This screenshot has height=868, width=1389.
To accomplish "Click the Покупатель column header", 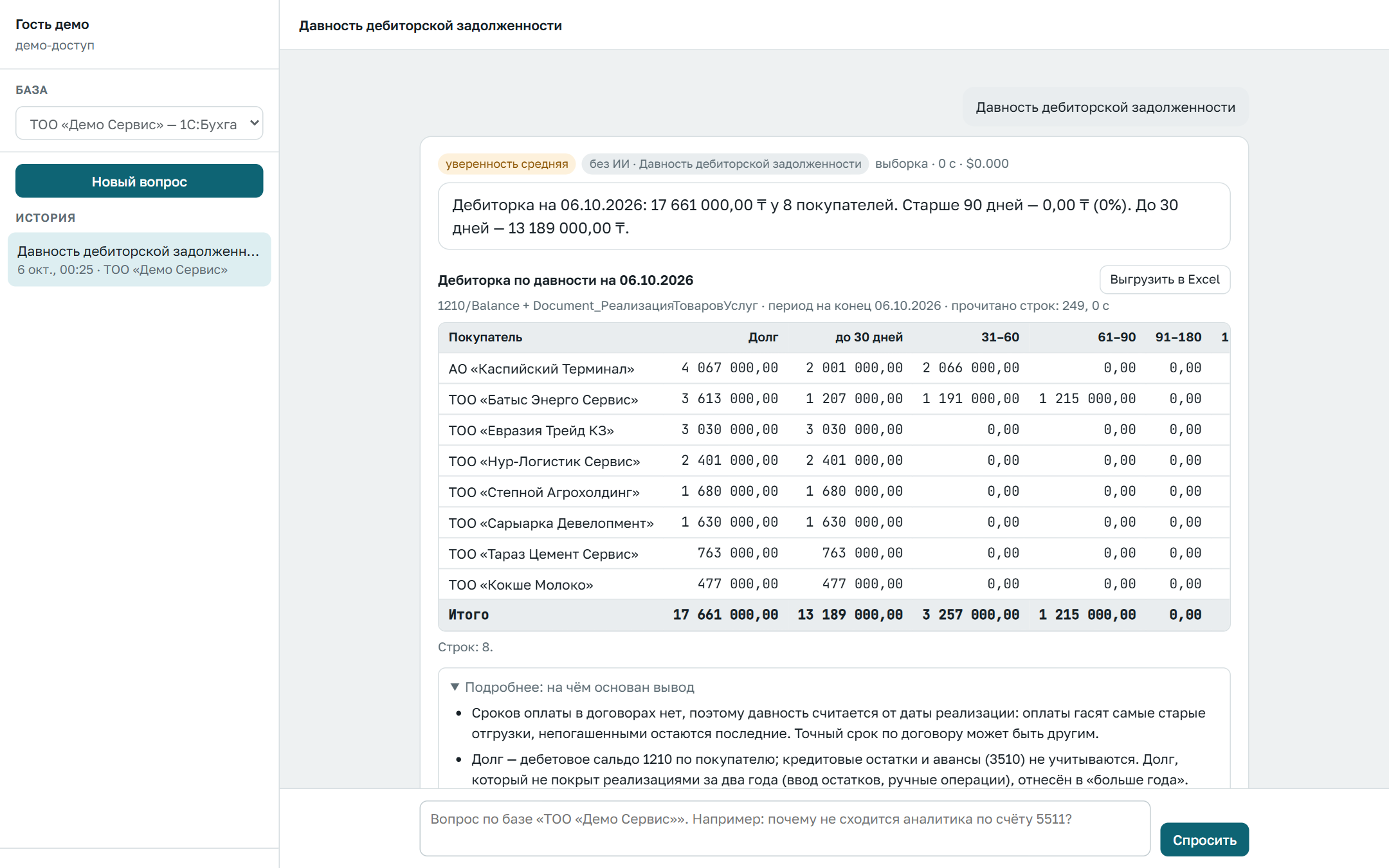I will point(486,337).
